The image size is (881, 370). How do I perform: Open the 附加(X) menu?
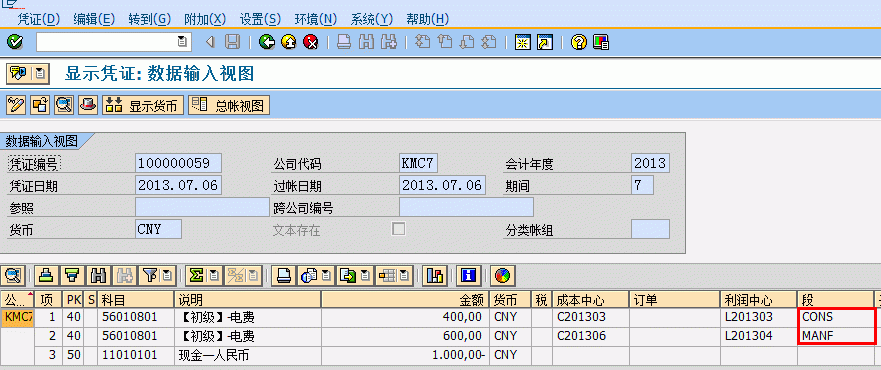[205, 19]
